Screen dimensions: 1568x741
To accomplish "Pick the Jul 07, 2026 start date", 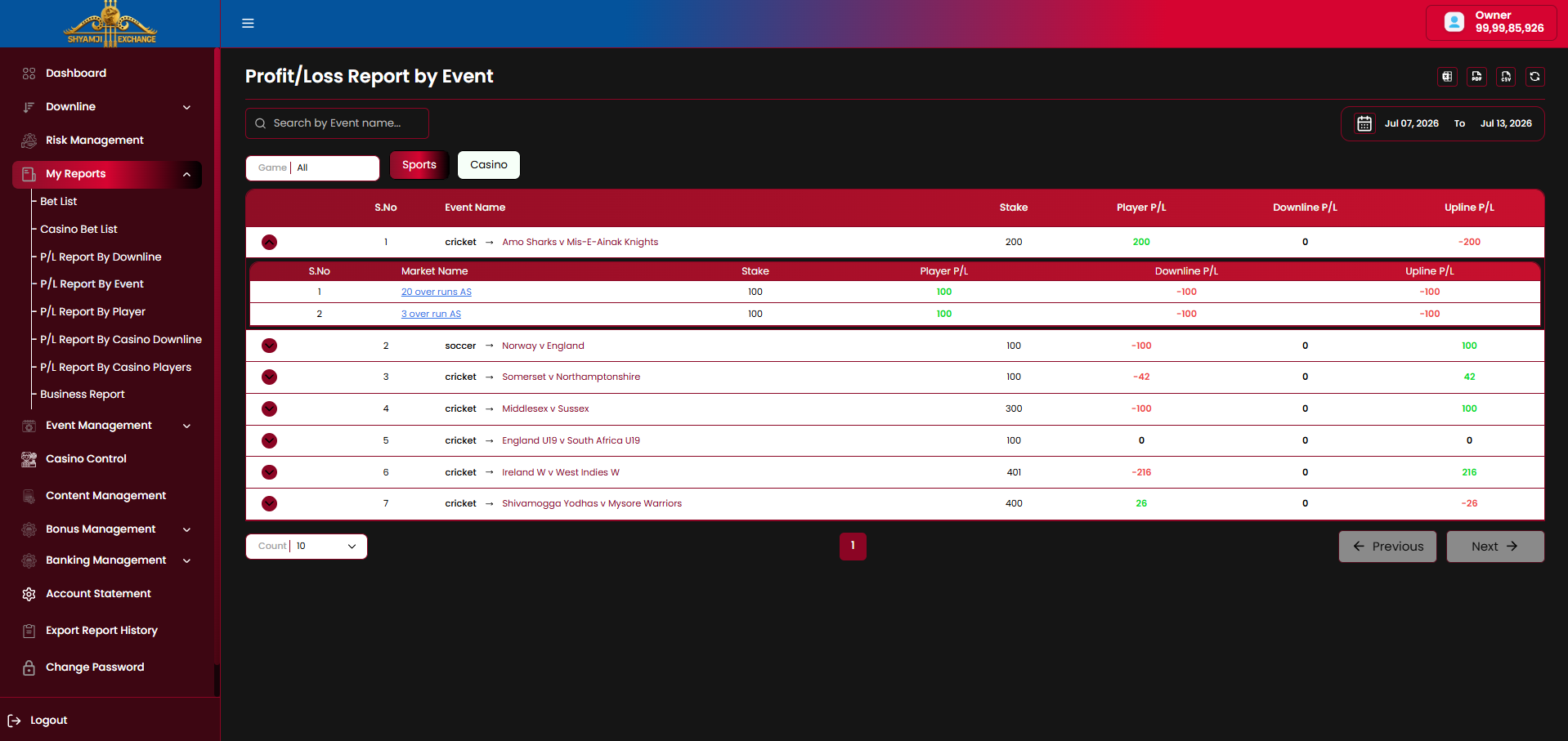I will point(1412,123).
